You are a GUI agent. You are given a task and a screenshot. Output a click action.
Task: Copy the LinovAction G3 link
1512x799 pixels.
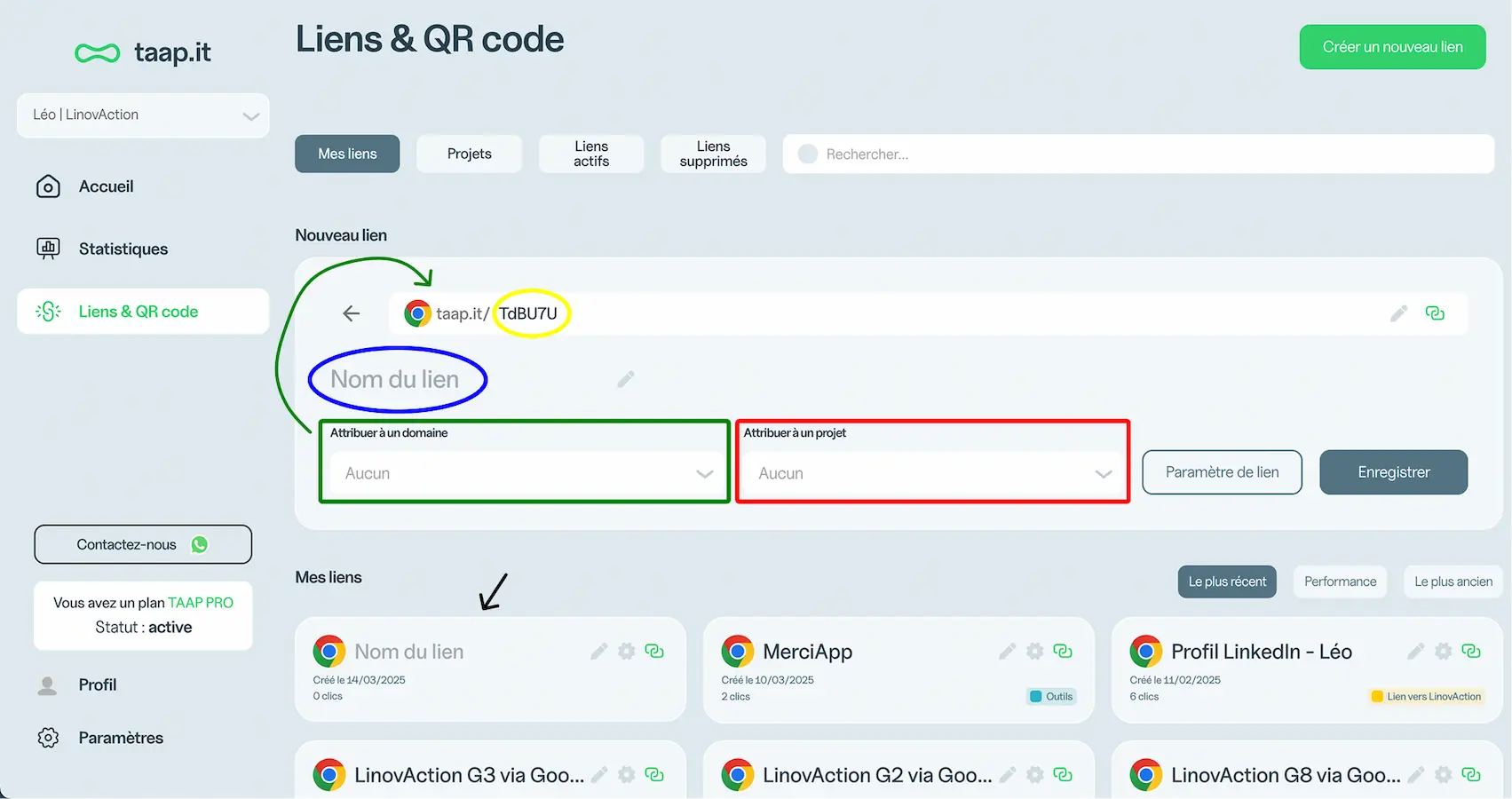coord(654,775)
